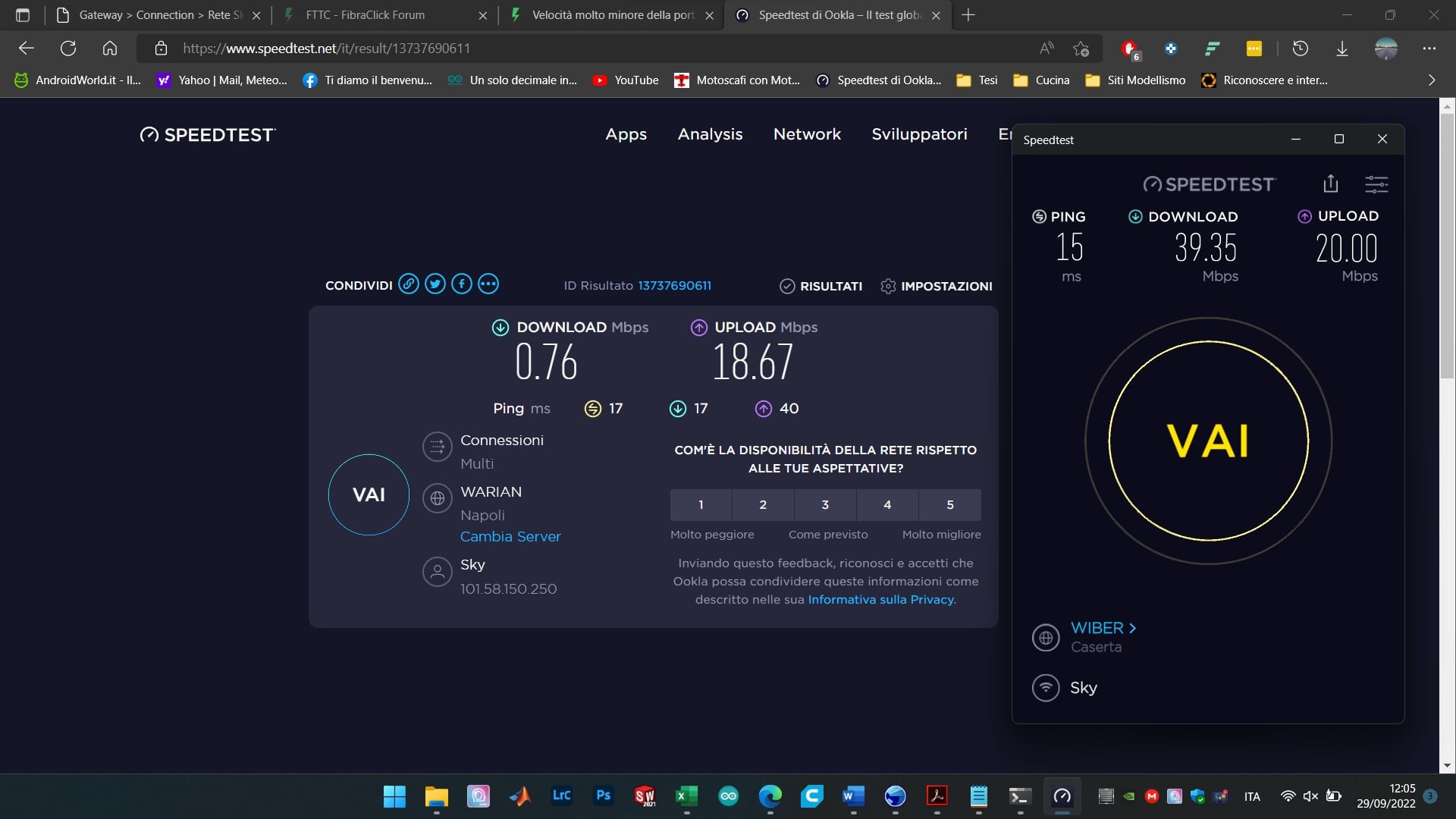Open Excel from taskbar
The height and width of the screenshot is (819, 1456).
pyautogui.click(x=686, y=796)
